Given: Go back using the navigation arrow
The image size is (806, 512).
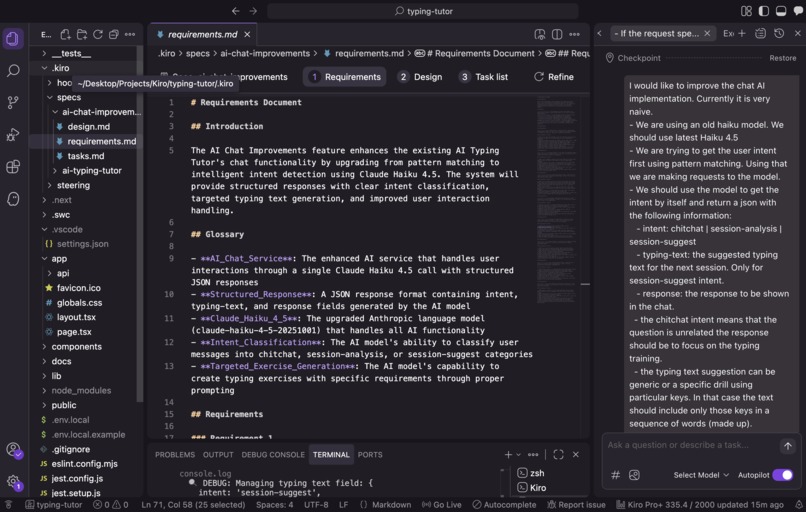Looking at the screenshot, I should [x=235, y=11].
